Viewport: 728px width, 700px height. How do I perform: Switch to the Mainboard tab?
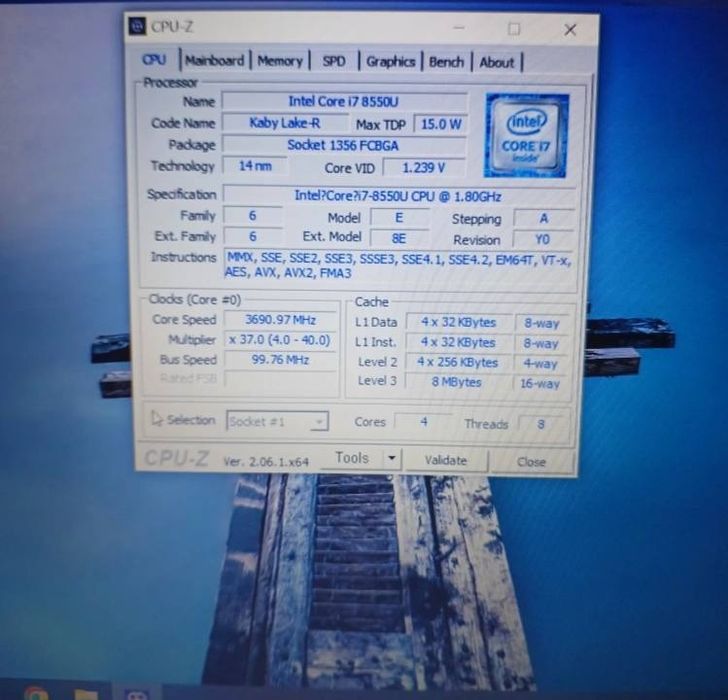(214, 61)
